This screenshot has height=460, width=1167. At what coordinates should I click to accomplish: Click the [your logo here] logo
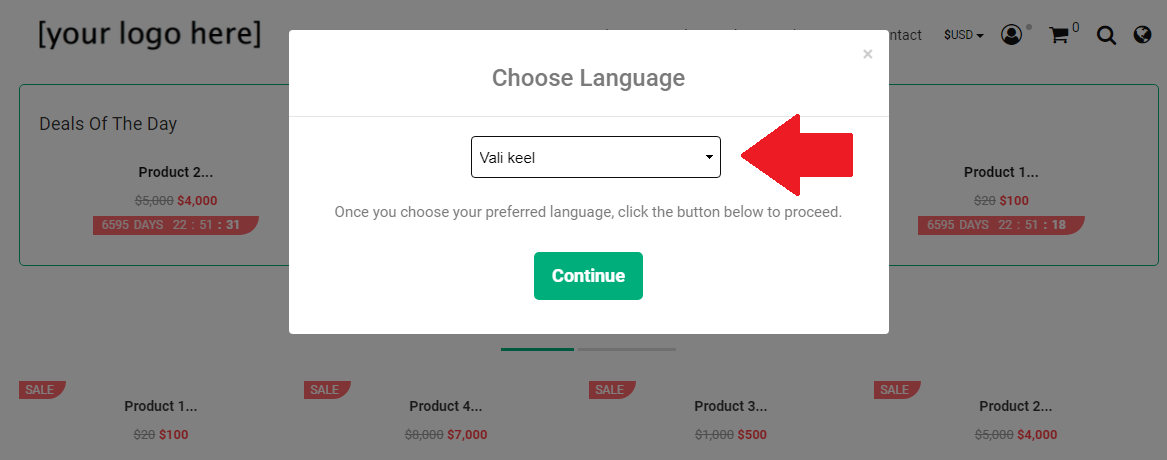coord(150,34)
